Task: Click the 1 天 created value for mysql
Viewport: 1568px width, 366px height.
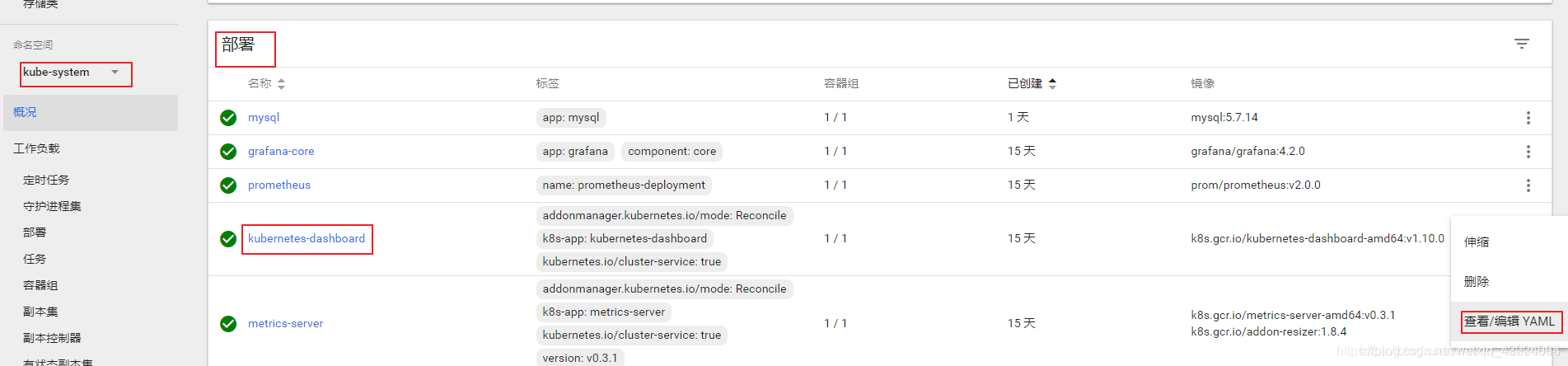Action: click(x=1018, y=117)
